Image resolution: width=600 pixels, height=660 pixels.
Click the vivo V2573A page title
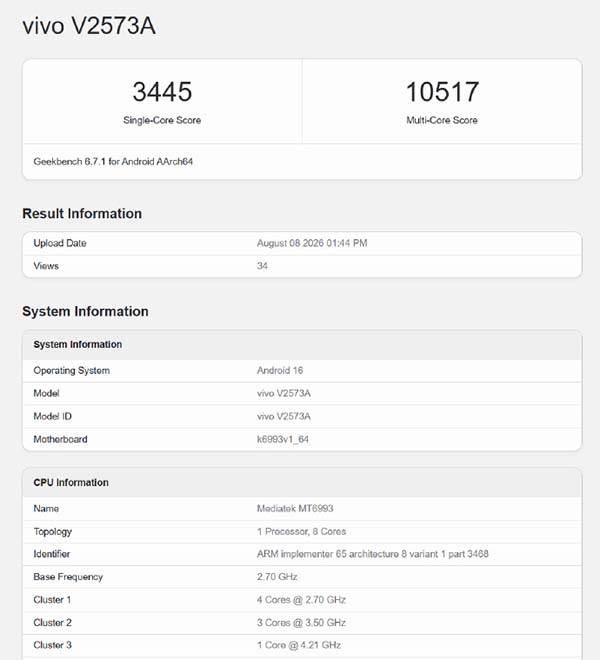point(89,26)
